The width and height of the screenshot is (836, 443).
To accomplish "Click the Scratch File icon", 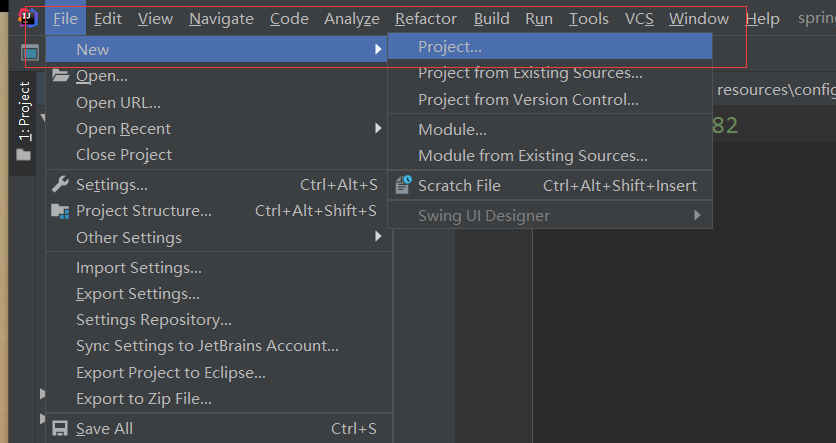I will pyautogui.click(x=403, y=185).
